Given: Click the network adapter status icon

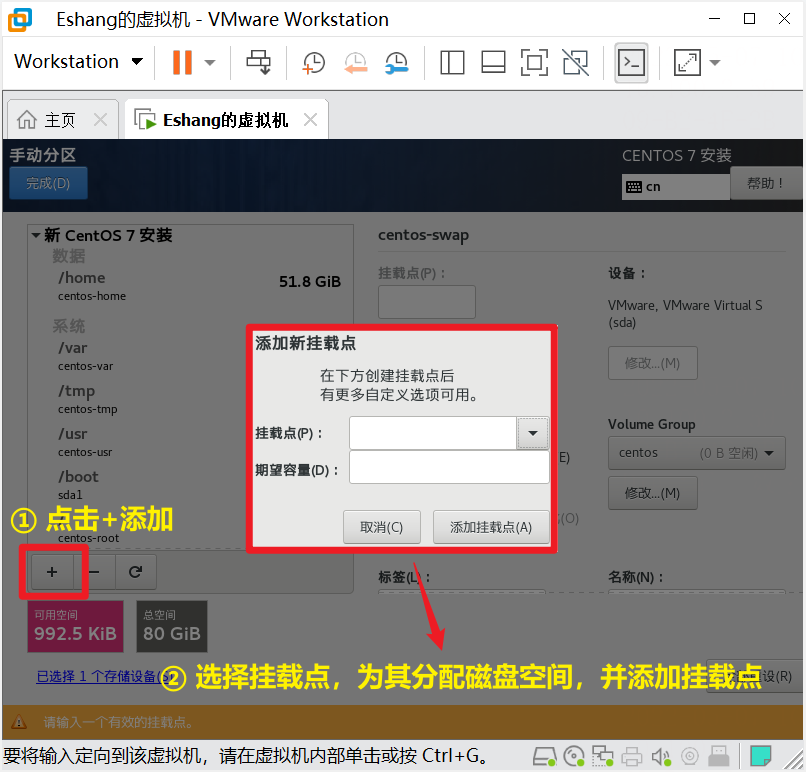Looking at the screenshot, I should [x=602, y=756].
